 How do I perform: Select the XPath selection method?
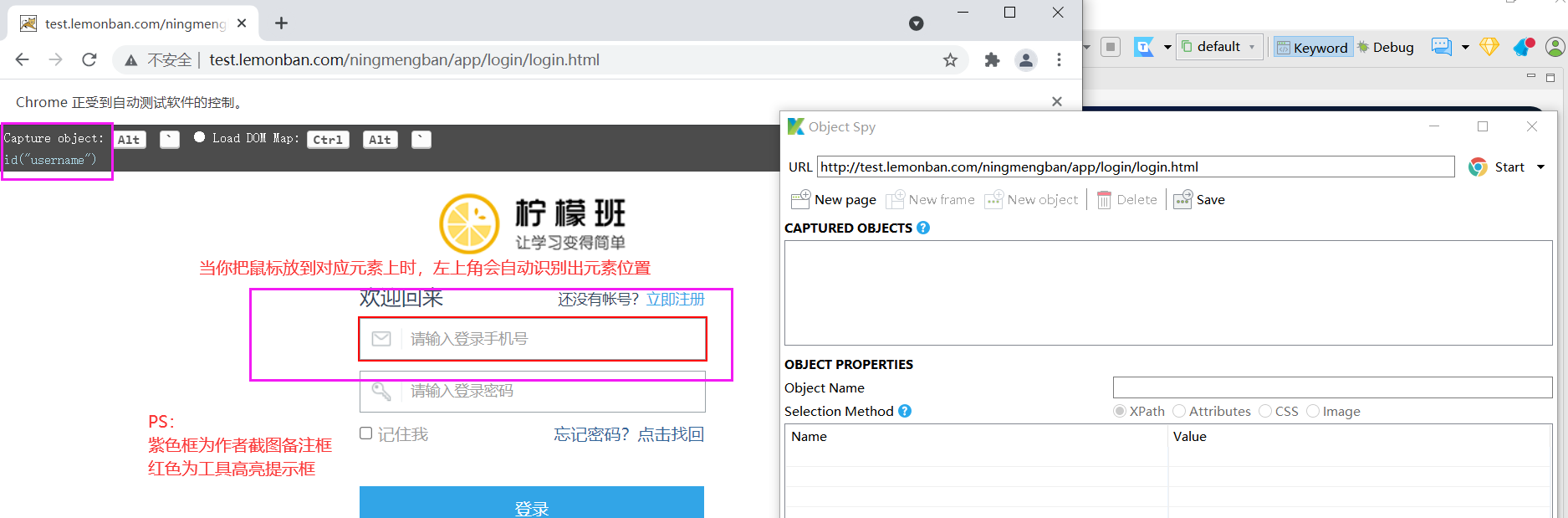pos(1139,411)
